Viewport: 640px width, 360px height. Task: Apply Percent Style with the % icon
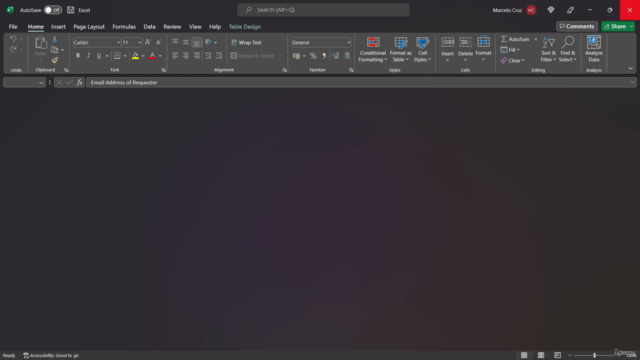pyautogui.click(x=313, y=56)
